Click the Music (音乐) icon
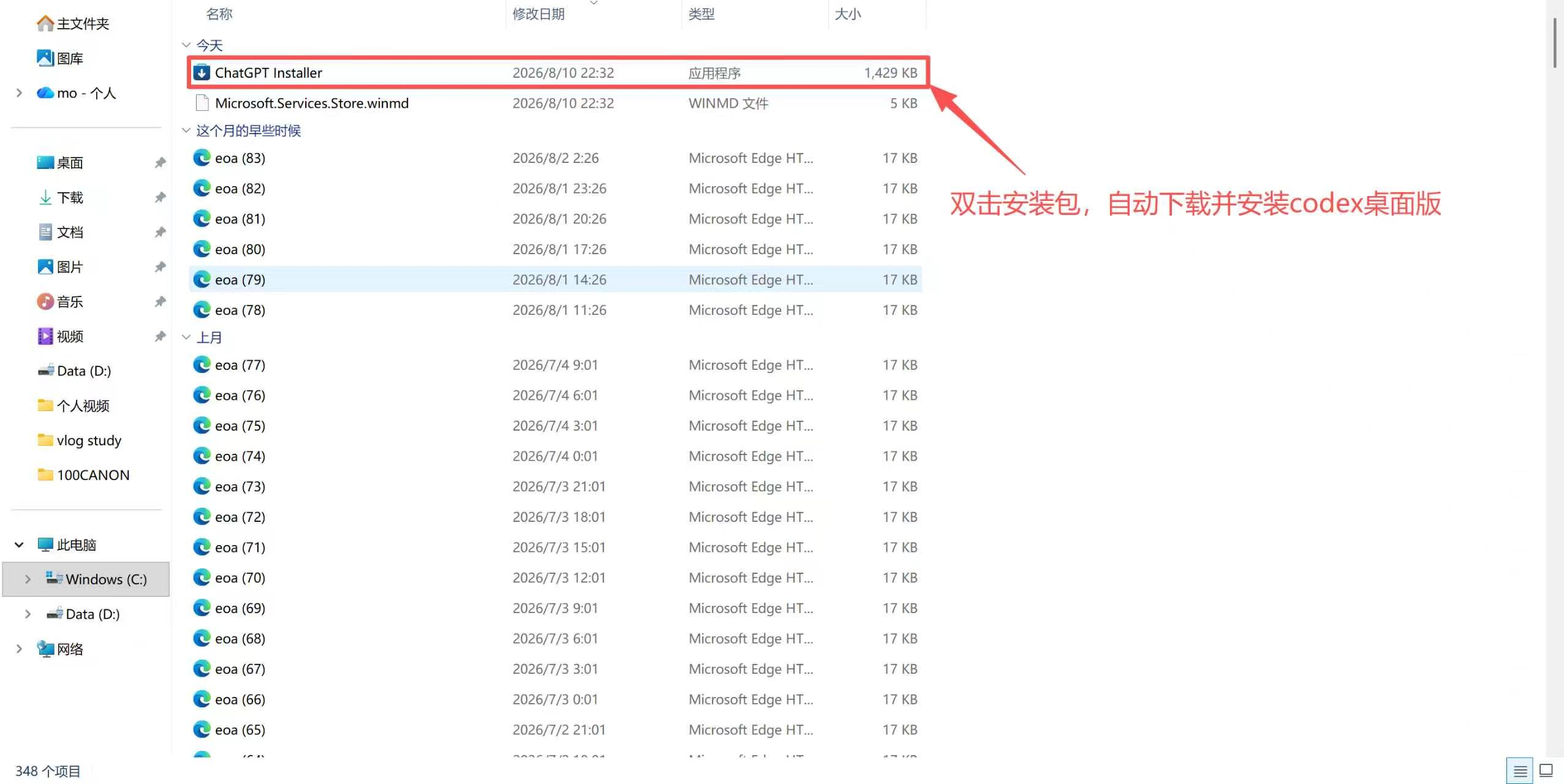Viewport: 1564px width, 784px height. pyautogui.click(x=45, y=301)
